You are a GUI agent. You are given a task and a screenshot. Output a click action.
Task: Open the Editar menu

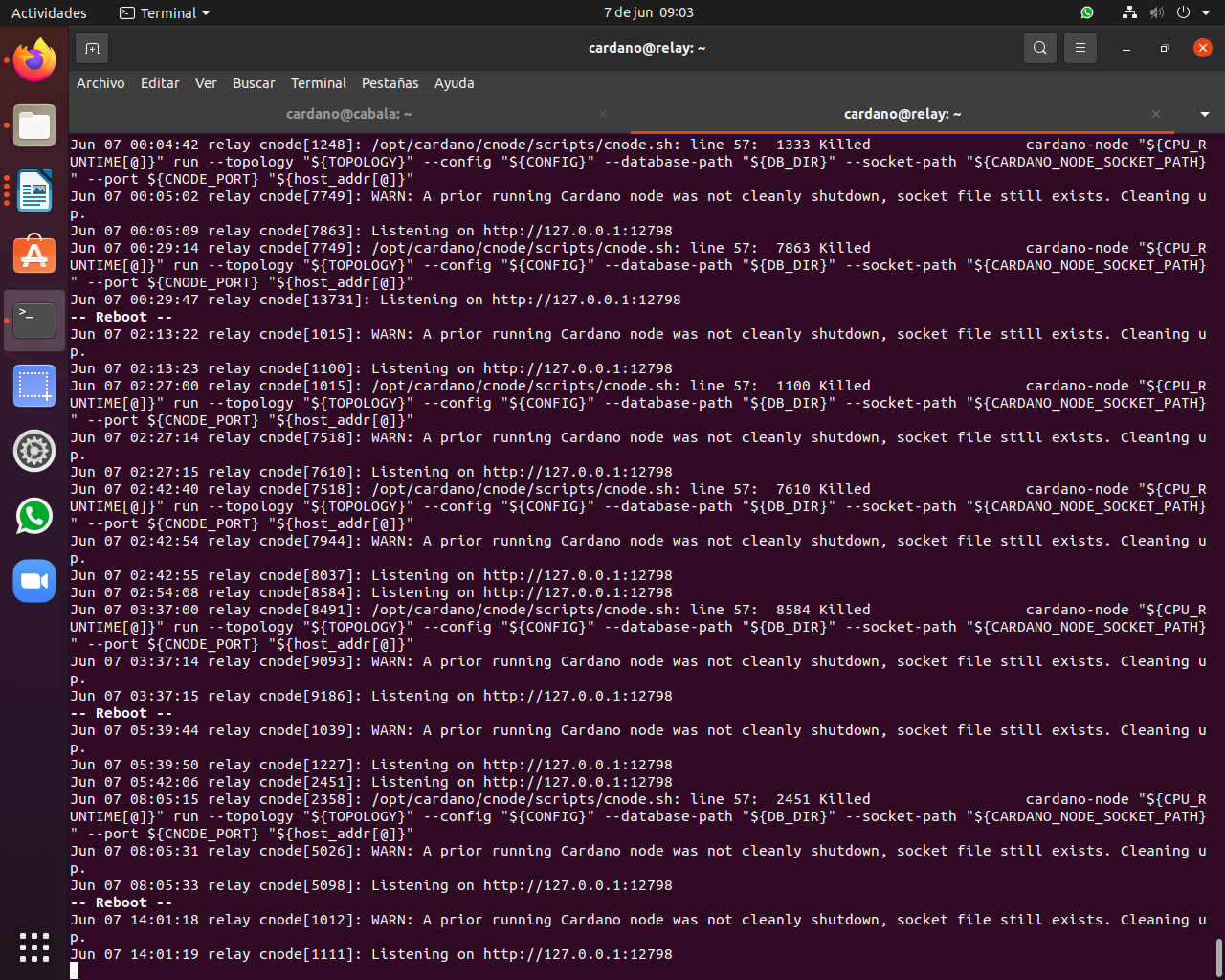(160, 83)
